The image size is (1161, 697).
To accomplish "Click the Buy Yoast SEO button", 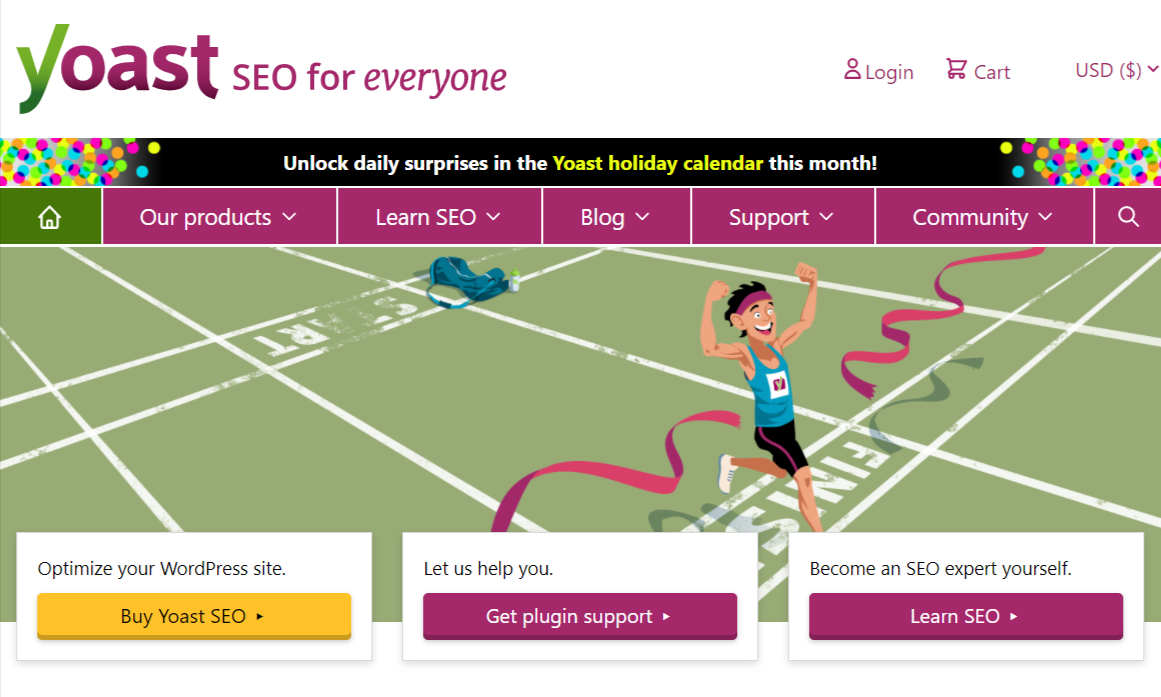I will coord(194,616).
